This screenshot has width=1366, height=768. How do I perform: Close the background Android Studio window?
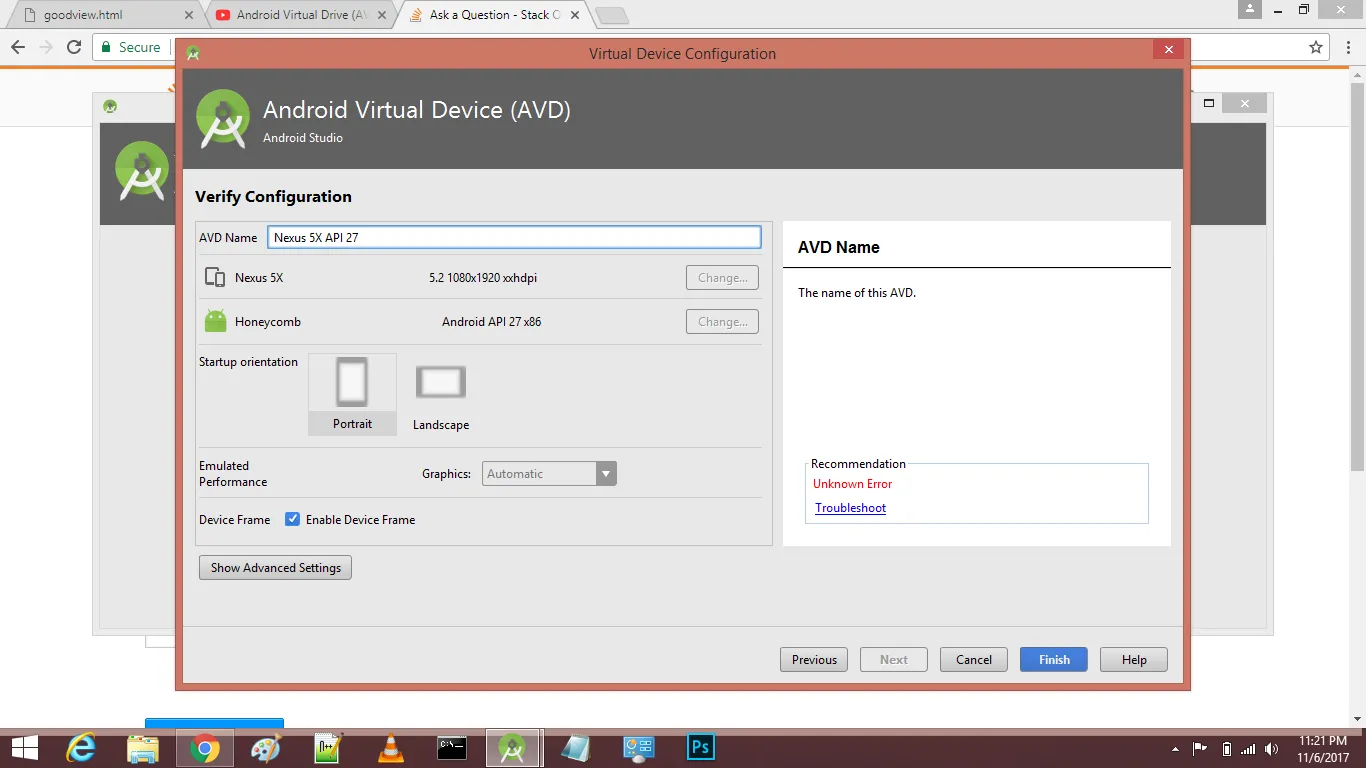tap(1244, 103)
